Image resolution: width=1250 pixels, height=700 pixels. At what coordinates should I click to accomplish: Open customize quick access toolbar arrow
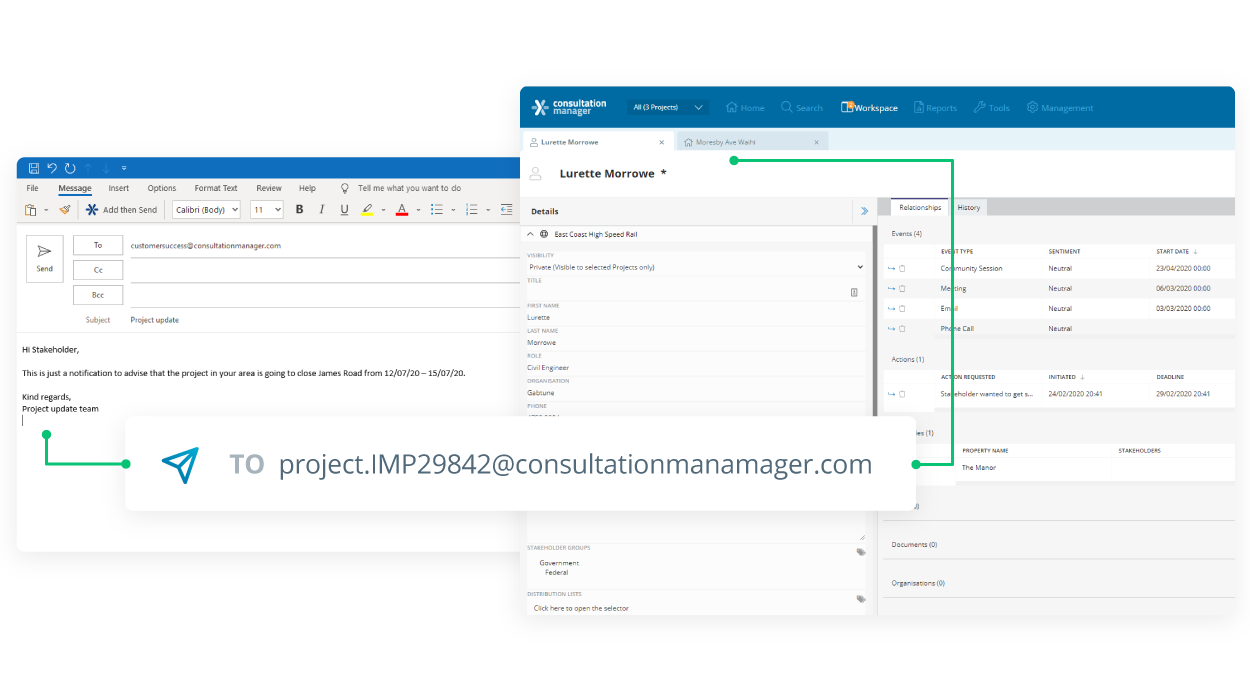click(124, 168)
